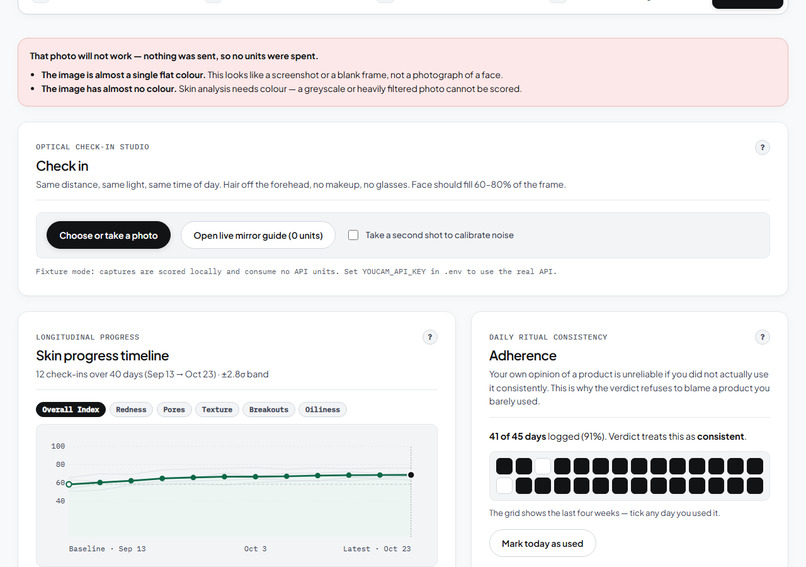This screenshot has height=567, width=806.
Task: Click the 'Skin progress timeline' heading
Action: pyautogui.click(x=102, y=356)
